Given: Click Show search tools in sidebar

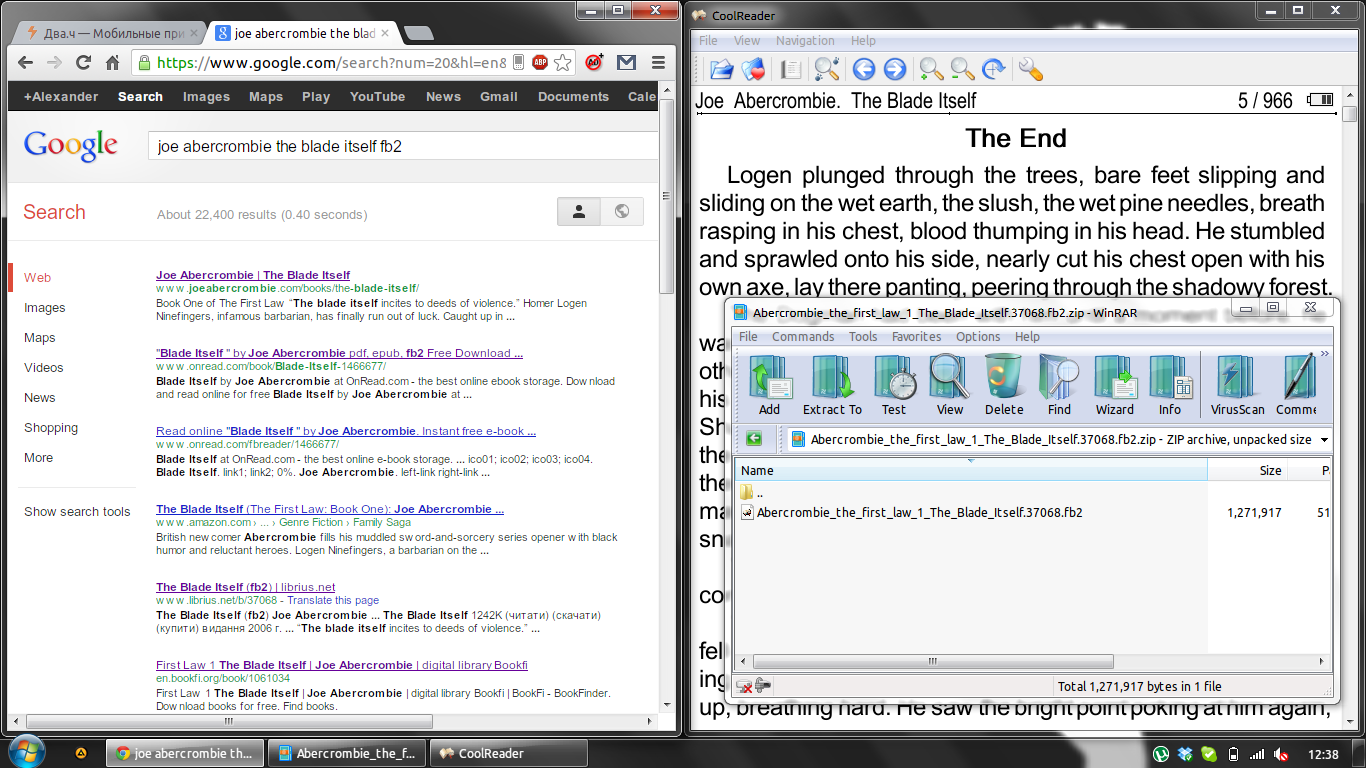Looking at the screenshot, I should coord(77,512).
